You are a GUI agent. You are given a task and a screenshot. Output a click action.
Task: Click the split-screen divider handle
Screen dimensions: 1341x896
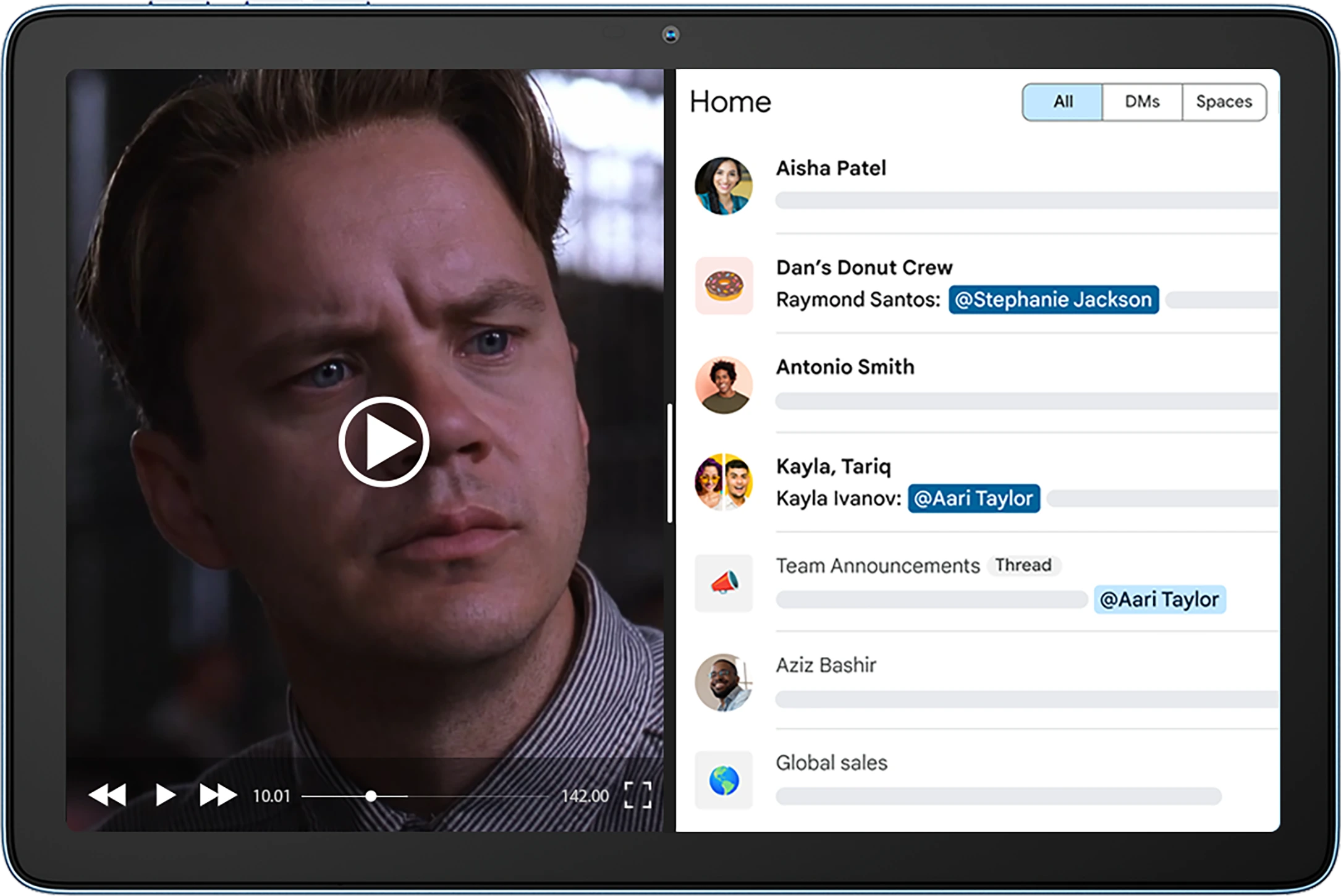coord(670,463)
